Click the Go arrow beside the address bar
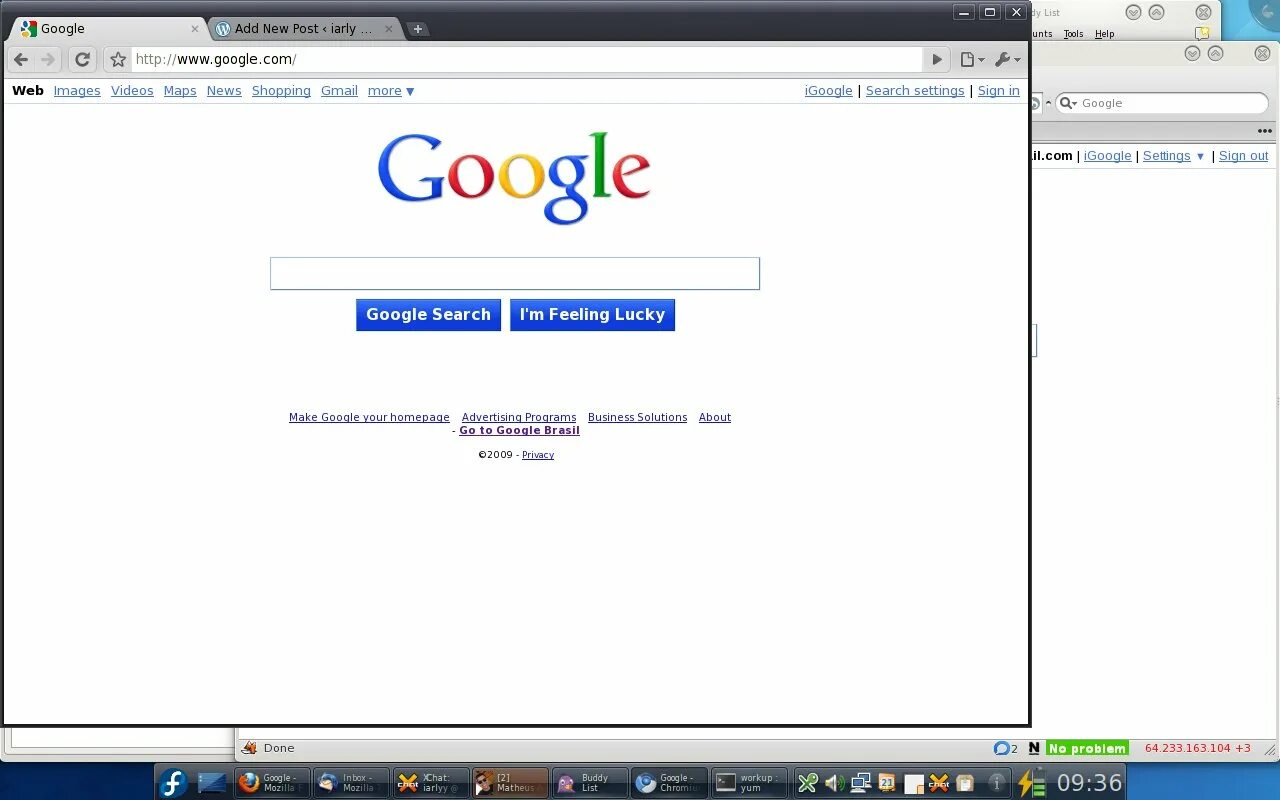Image resolution: width=1280 pixels, height=800 pixels. pyautogui.click(x=937, y=60)
